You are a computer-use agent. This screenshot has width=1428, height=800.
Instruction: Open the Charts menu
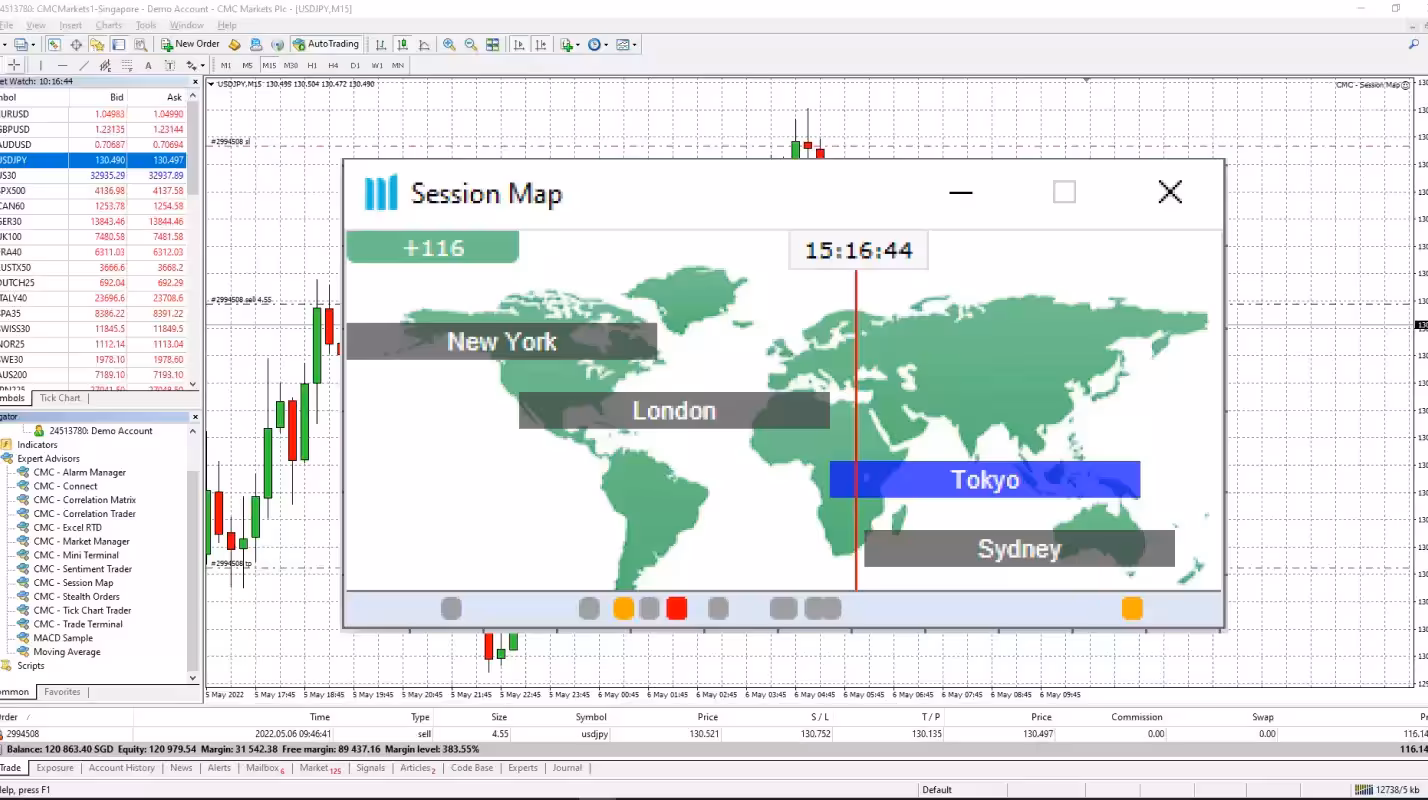tap(107, 25)
